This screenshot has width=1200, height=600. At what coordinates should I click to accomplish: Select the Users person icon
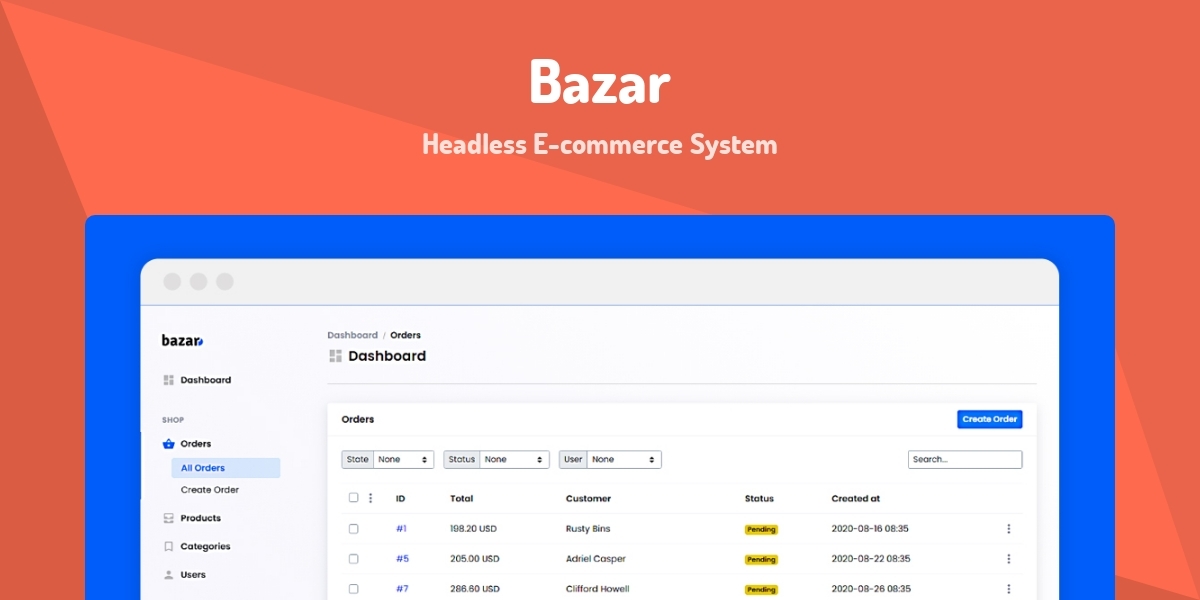pos(167,574)
